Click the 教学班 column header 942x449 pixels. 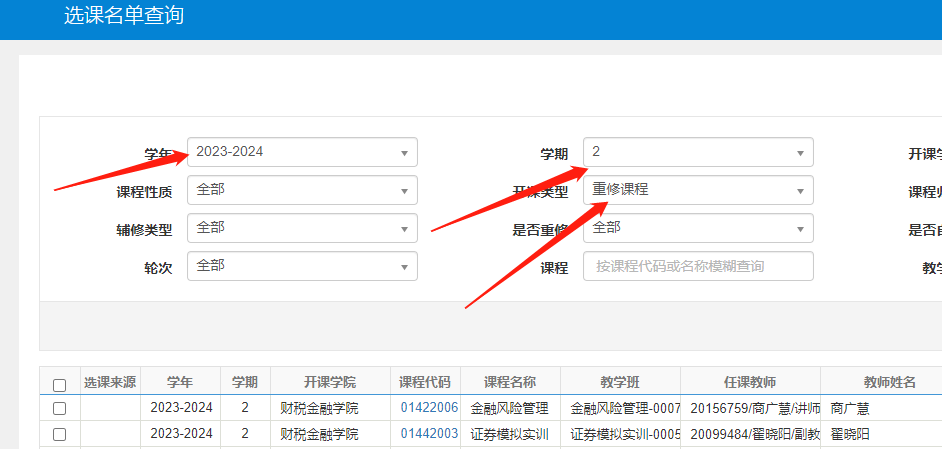click(620, 382)
